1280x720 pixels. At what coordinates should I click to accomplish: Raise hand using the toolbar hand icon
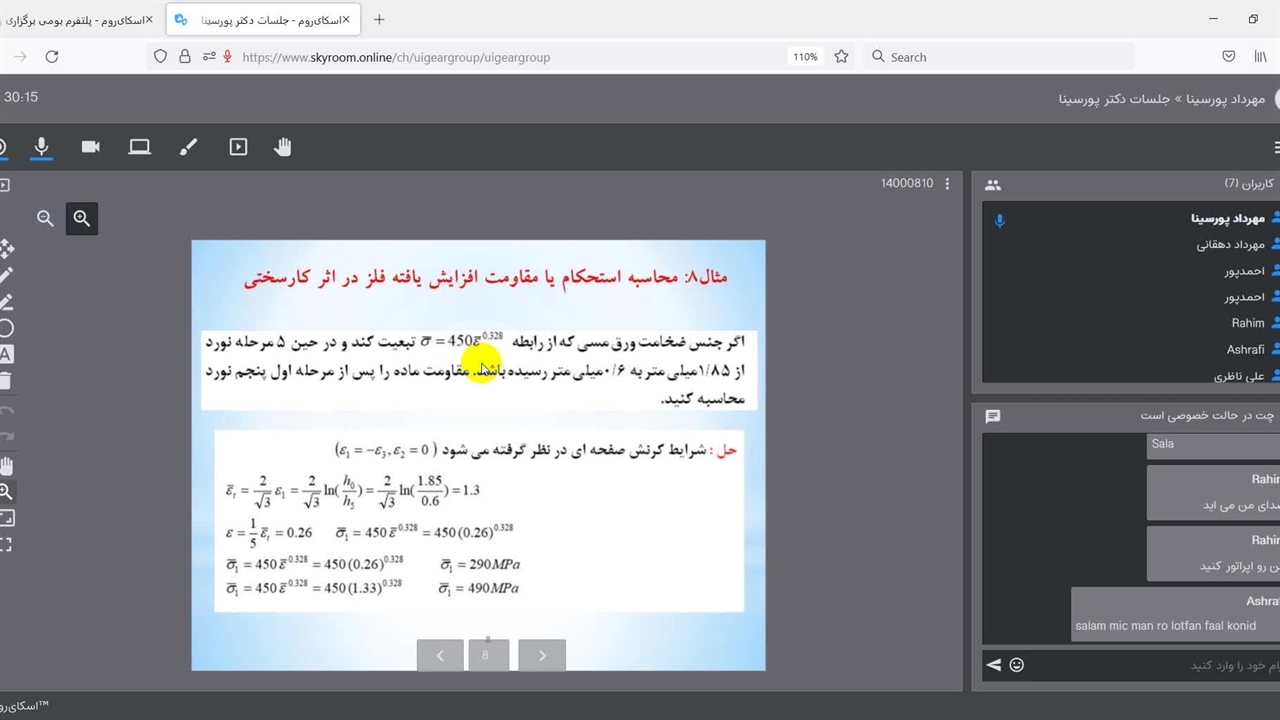click(283, 147)
